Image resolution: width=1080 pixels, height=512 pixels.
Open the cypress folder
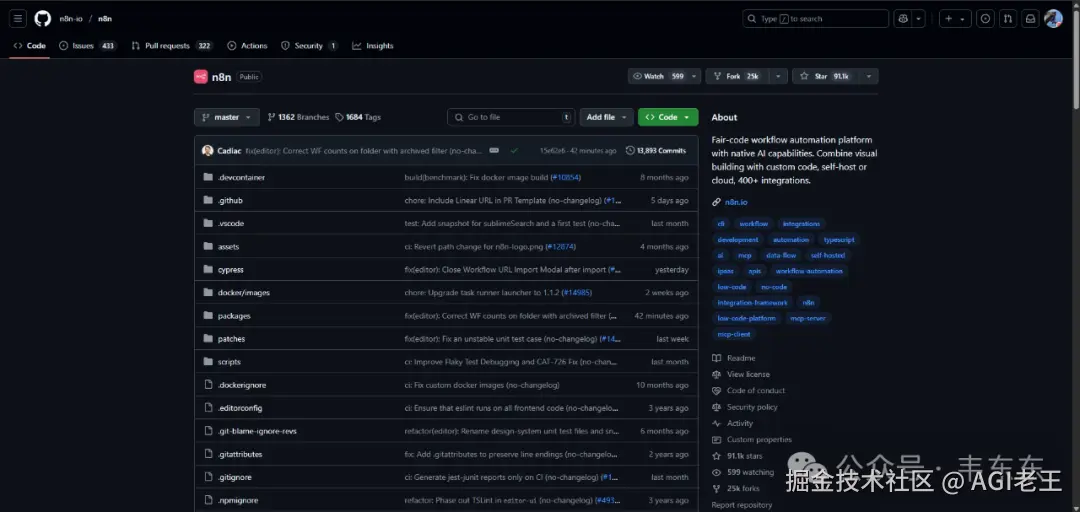click(231, 269)
